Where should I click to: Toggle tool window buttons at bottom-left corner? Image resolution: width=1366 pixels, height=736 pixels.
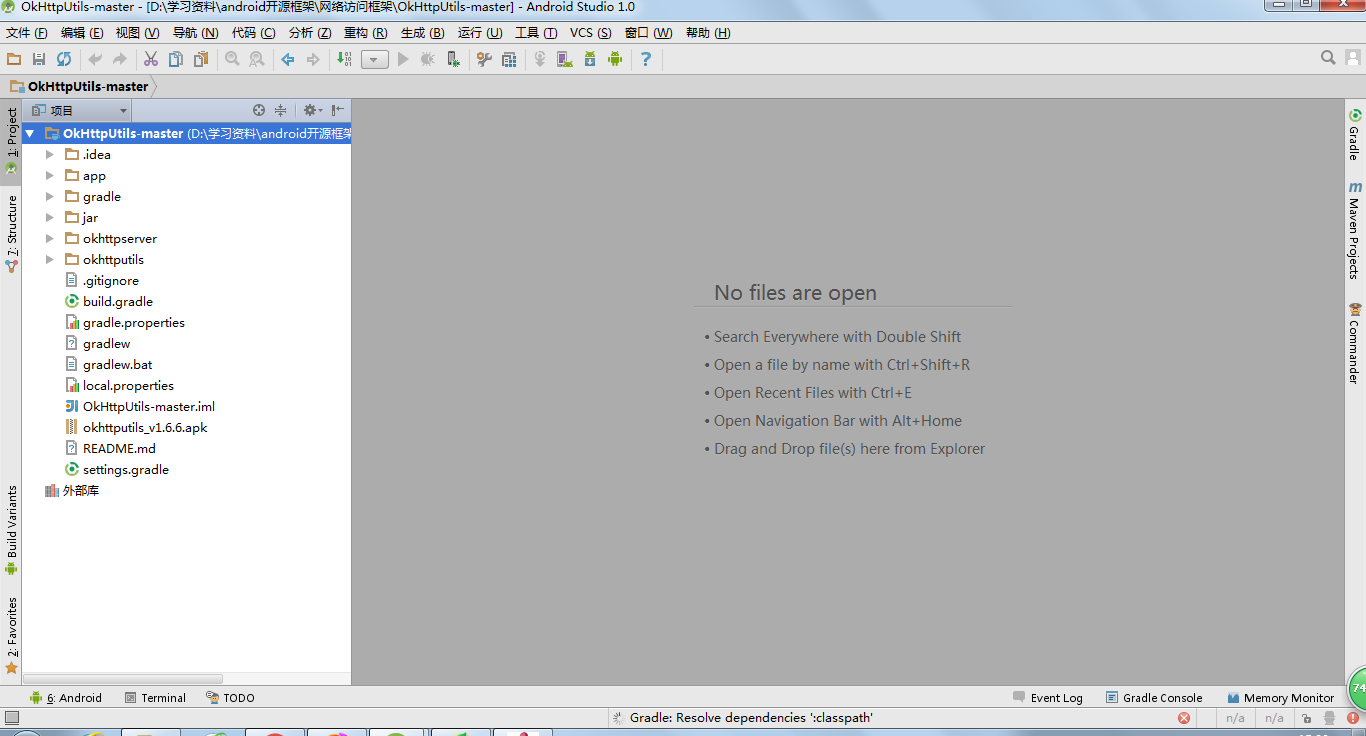12,718
